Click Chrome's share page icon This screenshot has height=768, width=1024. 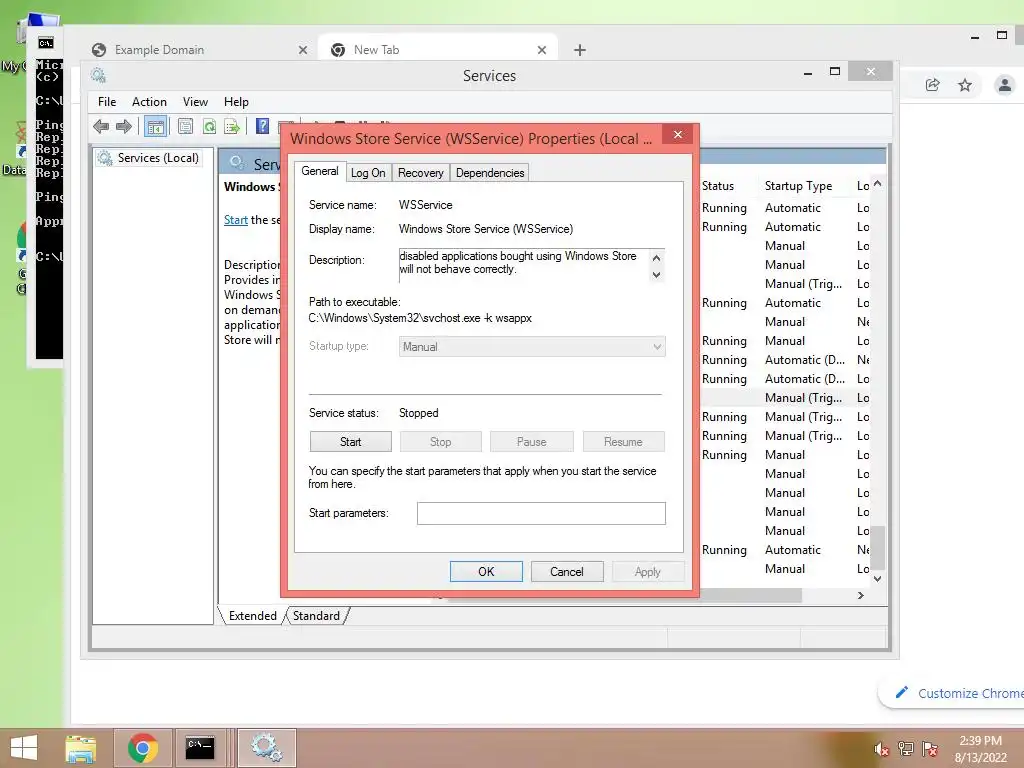(933, 85)
